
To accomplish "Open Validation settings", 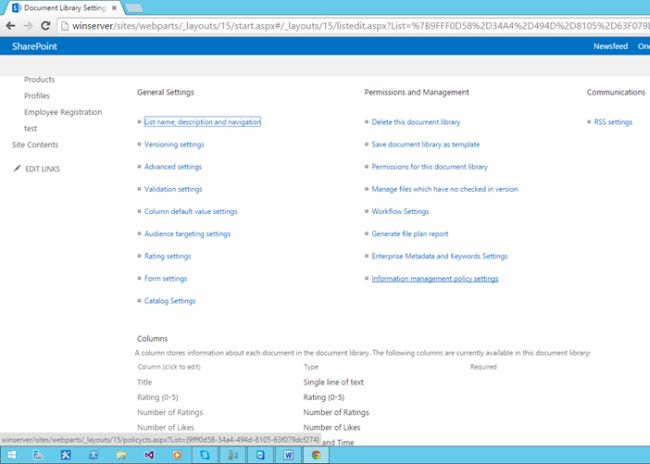I will tap(173, 189).
